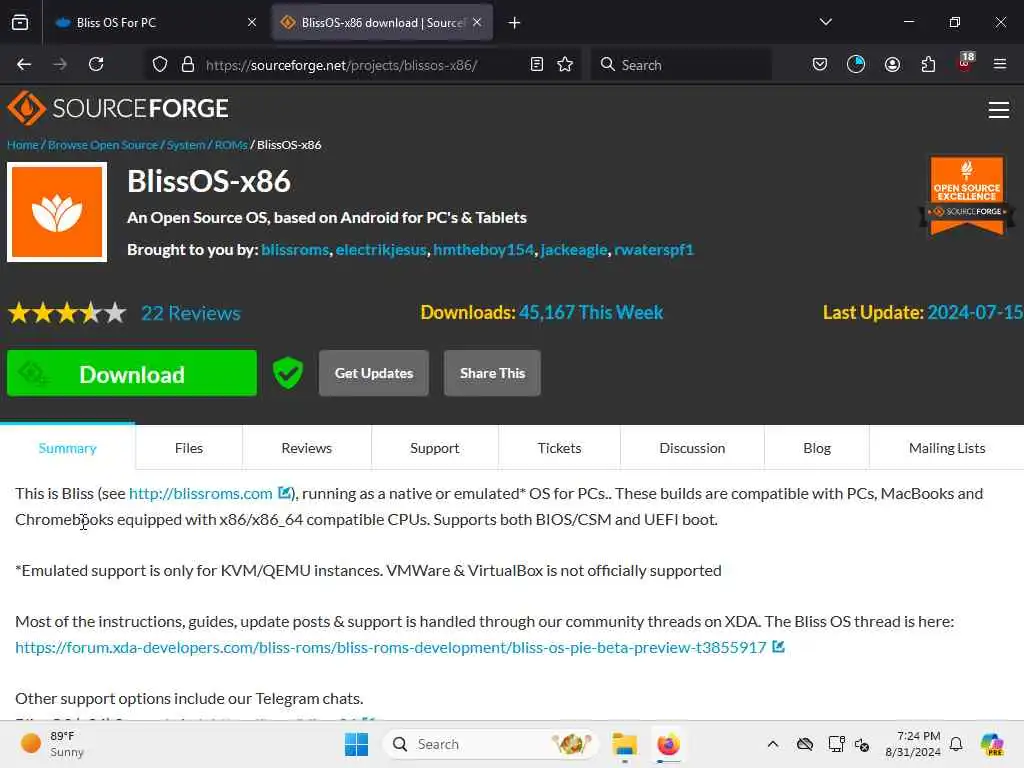
Task: Toggle reader view icon in address bar
Action: tap(537, 64)
